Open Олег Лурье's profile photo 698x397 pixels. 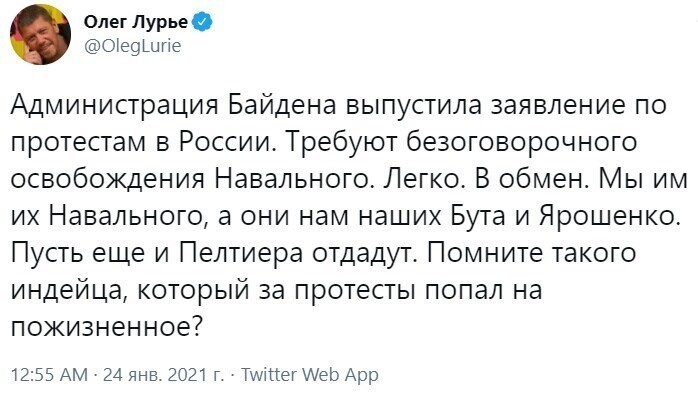41,35
